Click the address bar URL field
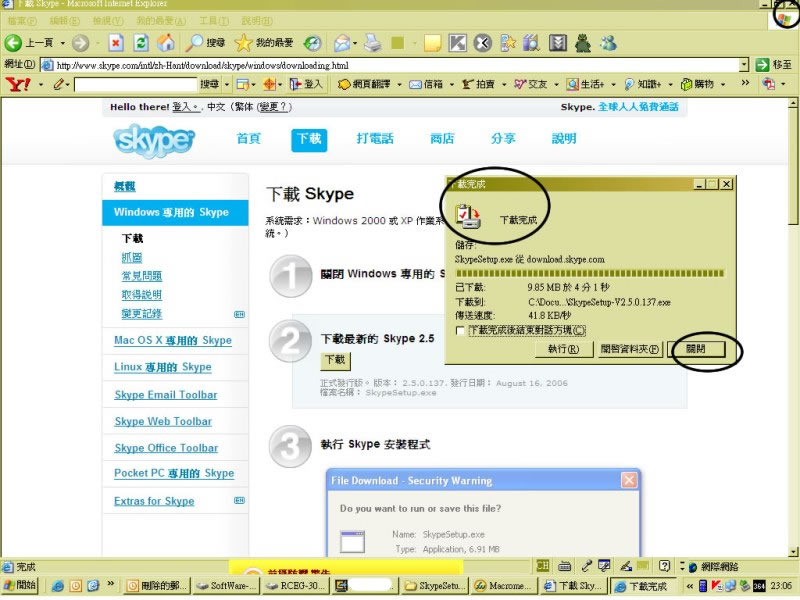Viewport: 800px width, 600px height. click(x=391, y=65)
